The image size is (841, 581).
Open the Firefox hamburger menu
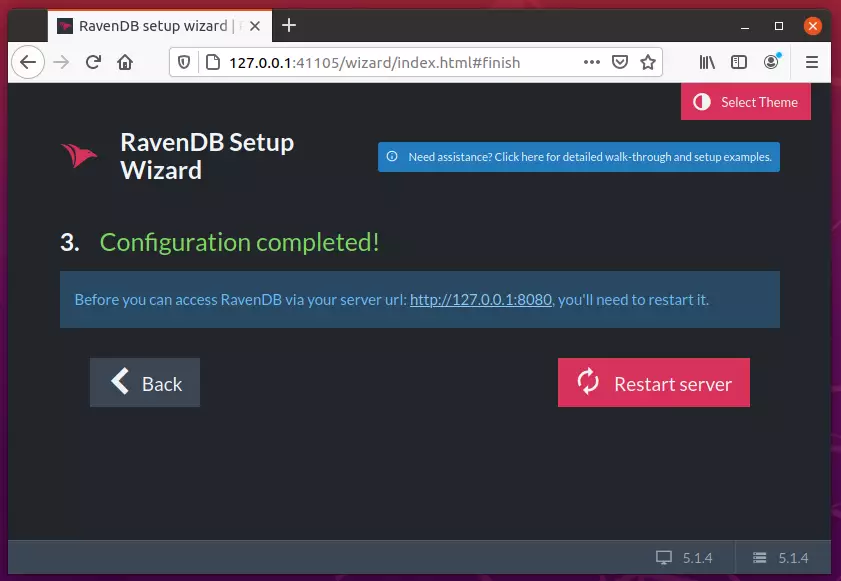812,62
